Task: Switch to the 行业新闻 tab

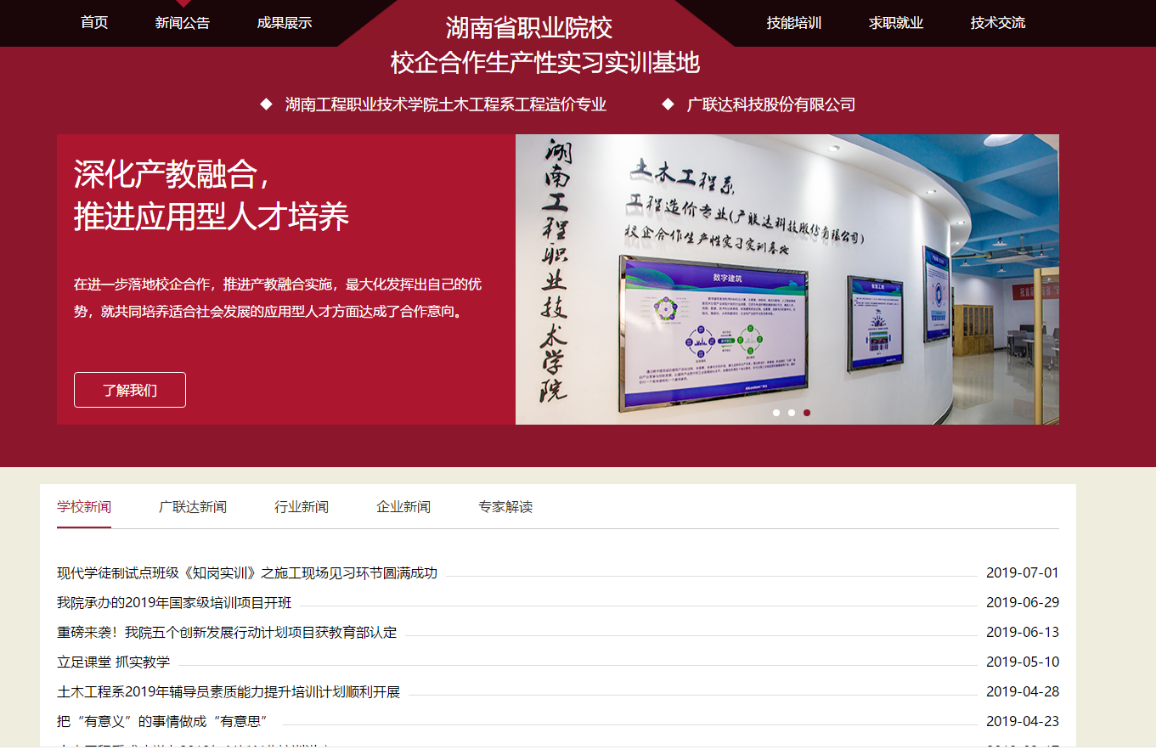Action: pos(302,507)
